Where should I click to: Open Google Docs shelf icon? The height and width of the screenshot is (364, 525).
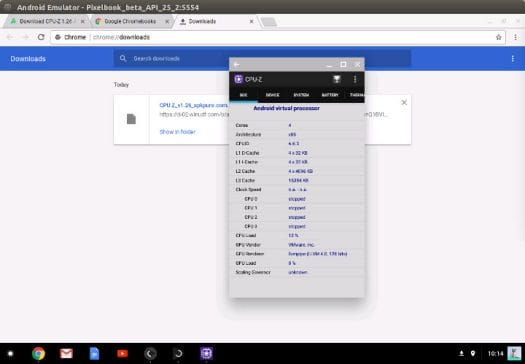(94, 354)
